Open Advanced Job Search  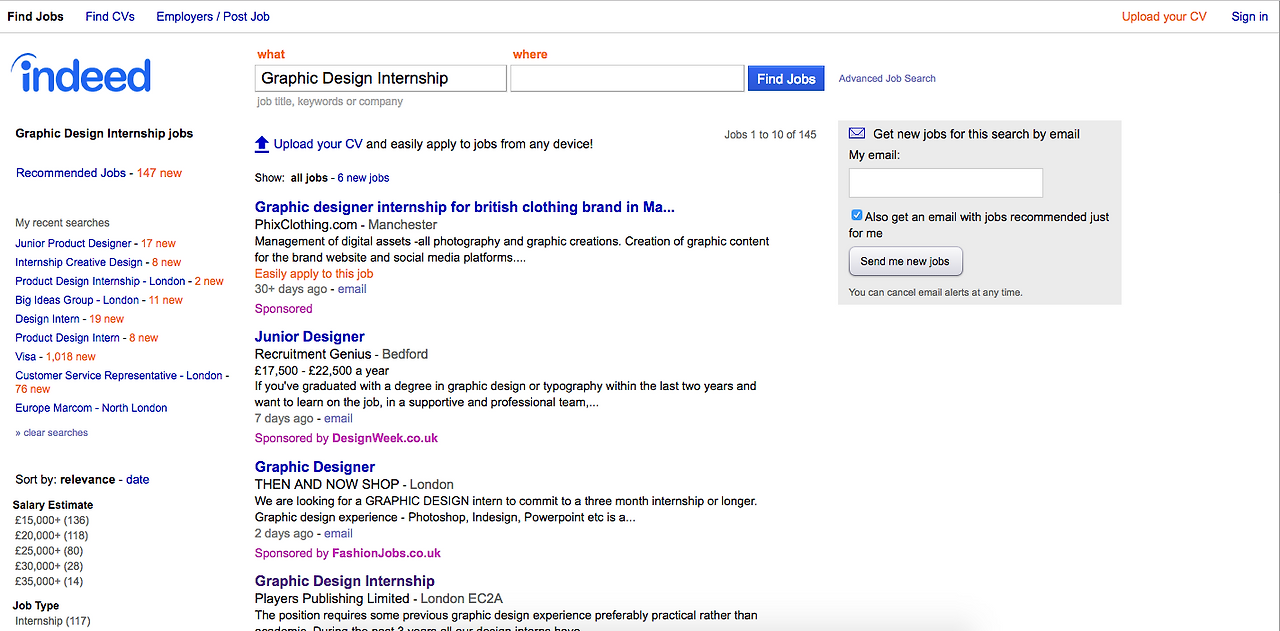[887, 78]
